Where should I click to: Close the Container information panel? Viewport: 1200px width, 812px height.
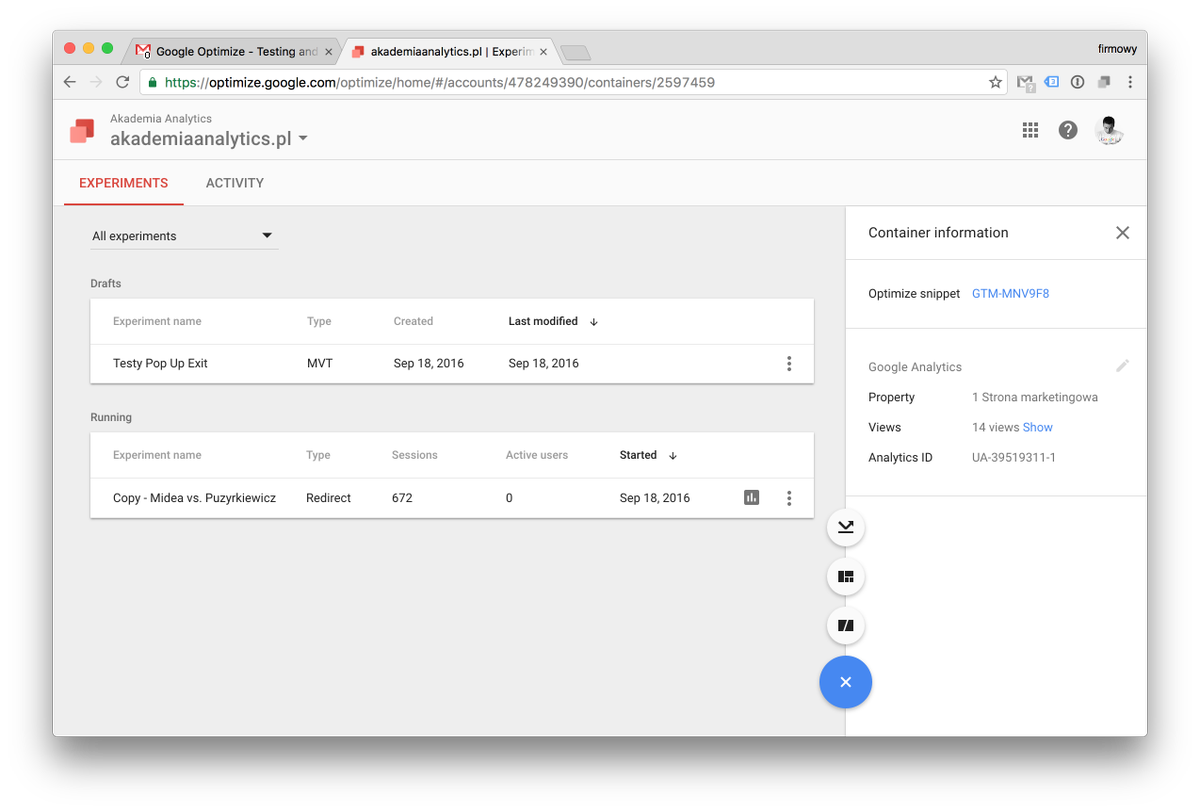(x=1123, y=233)
